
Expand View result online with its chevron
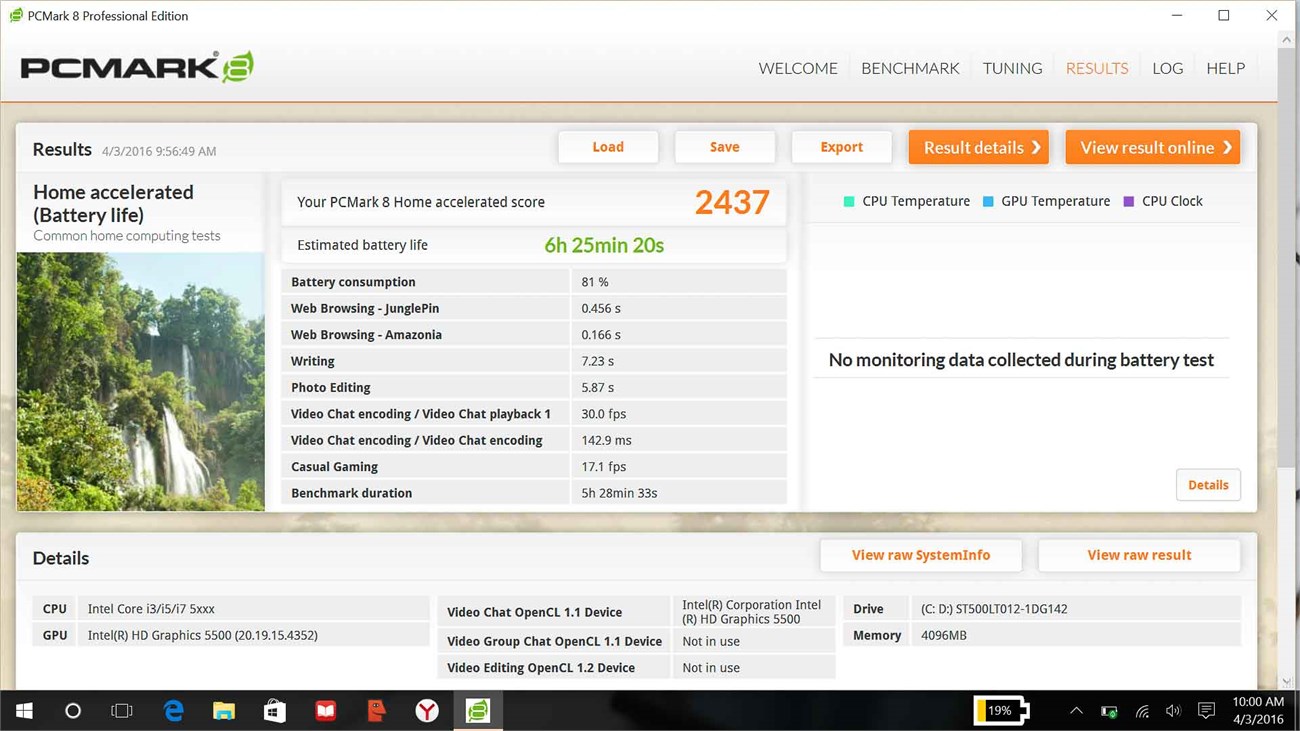point(1228,147)
